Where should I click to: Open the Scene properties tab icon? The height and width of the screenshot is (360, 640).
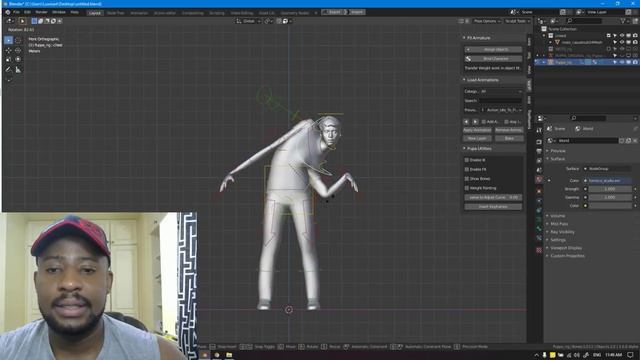[539, 170]
